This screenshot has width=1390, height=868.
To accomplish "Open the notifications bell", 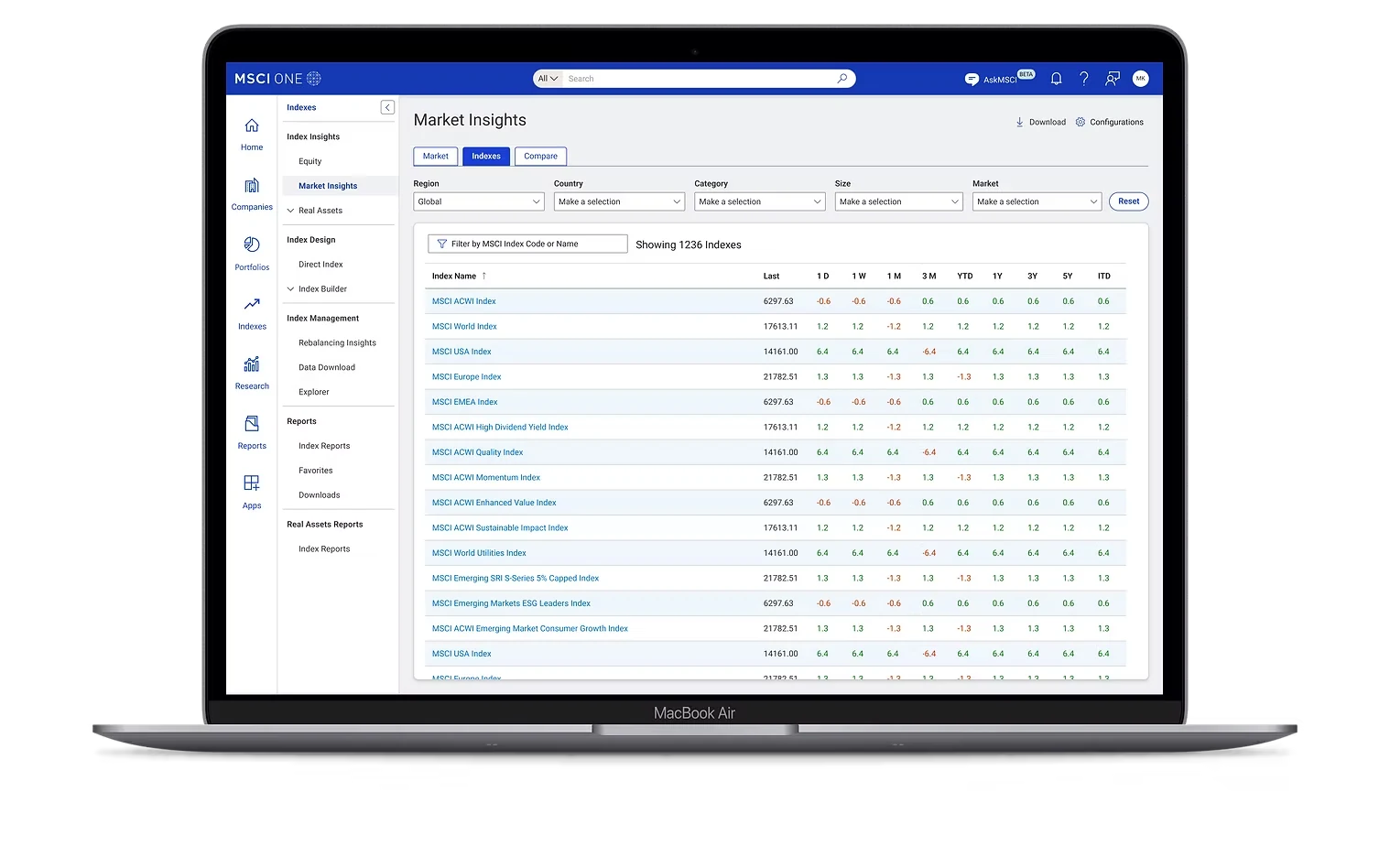I will [x=1056, y=79].
